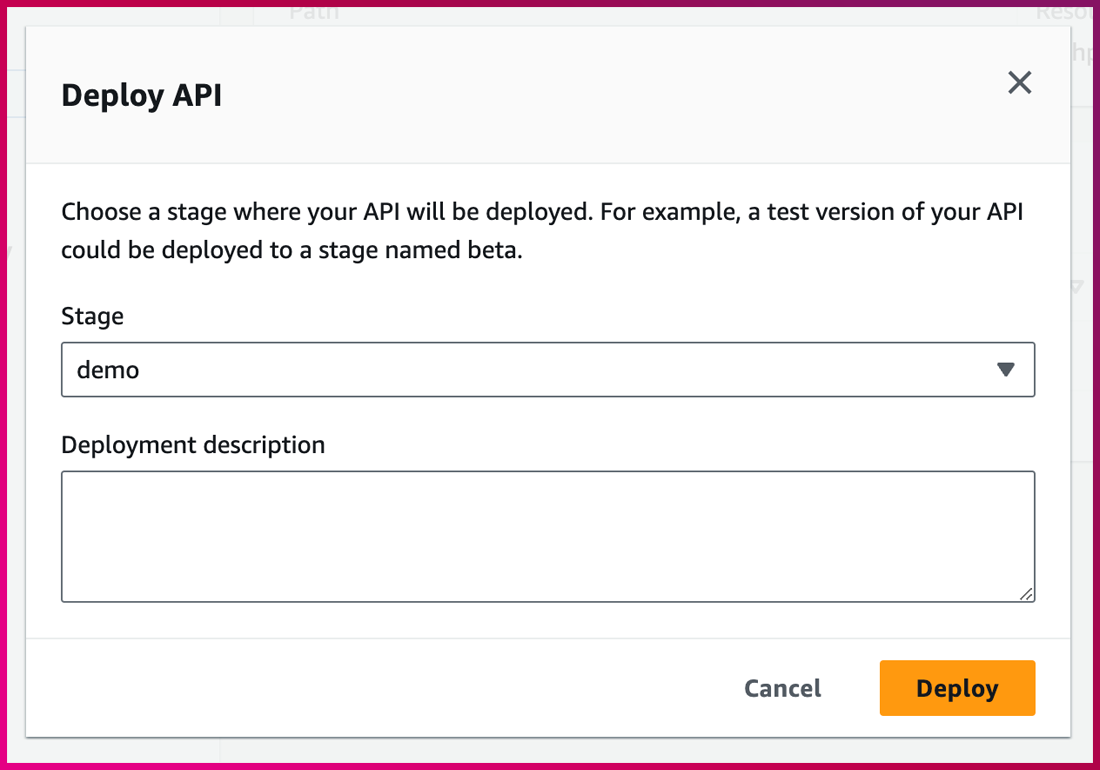Click the Stage dropdown arrow triangle

click(1006, 370)
